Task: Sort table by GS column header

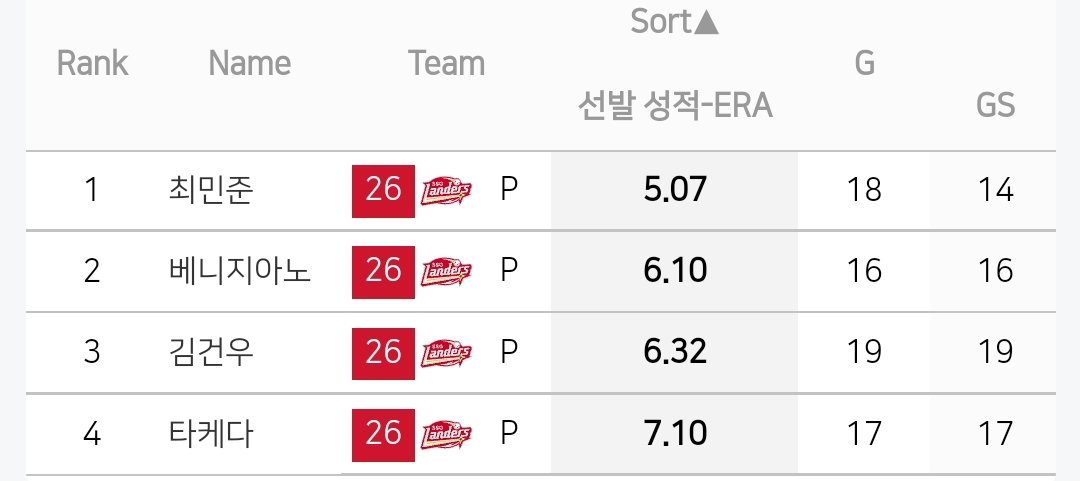Action: tap(995, 105)
